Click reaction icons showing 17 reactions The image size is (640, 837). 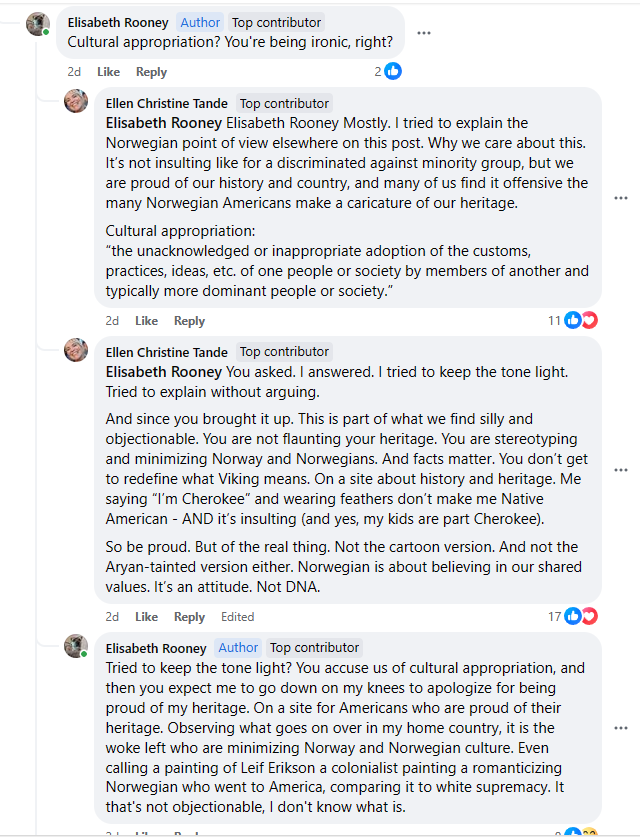click(x=580, y=616)
